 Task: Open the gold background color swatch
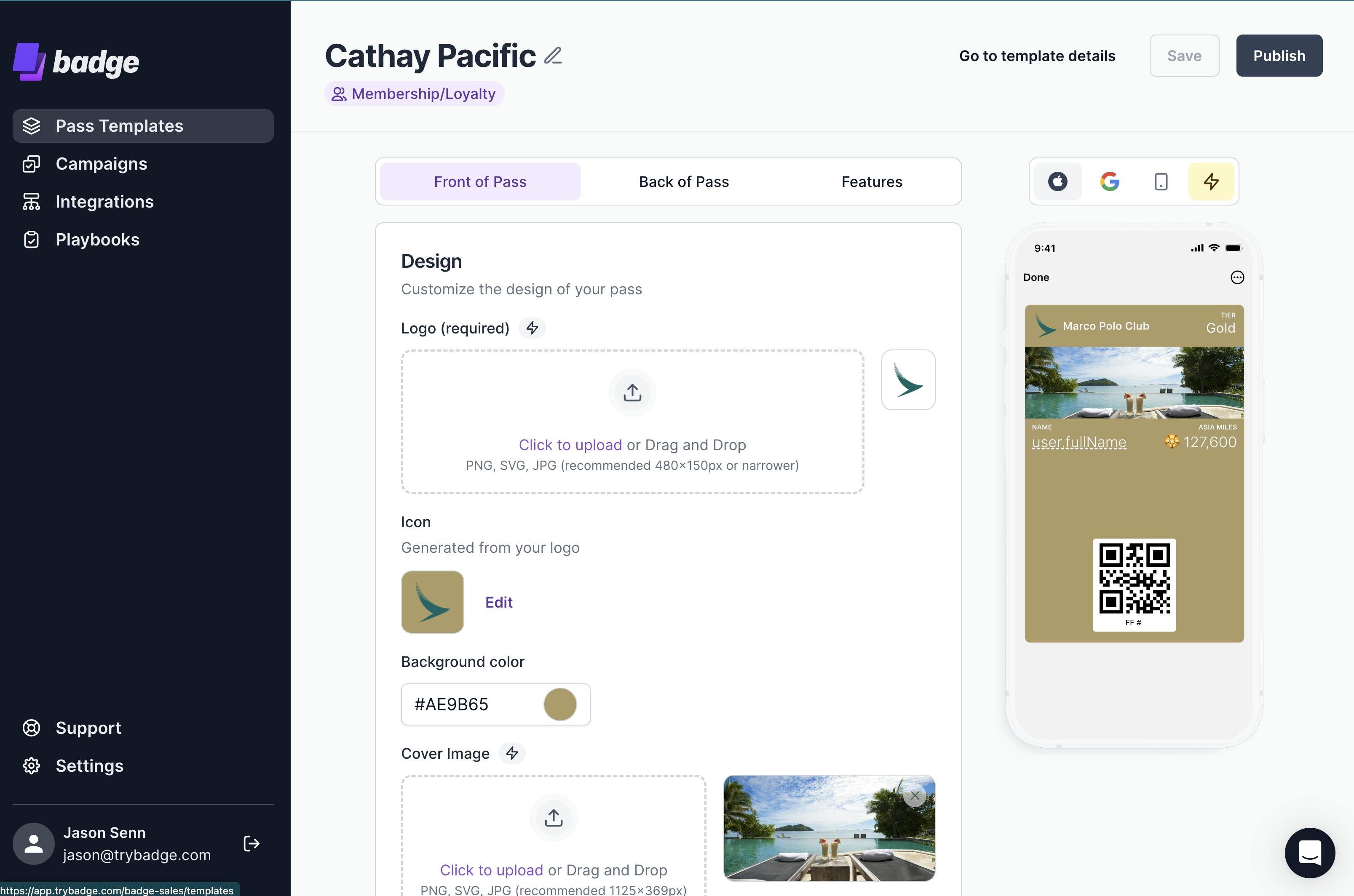coord(560,704)
